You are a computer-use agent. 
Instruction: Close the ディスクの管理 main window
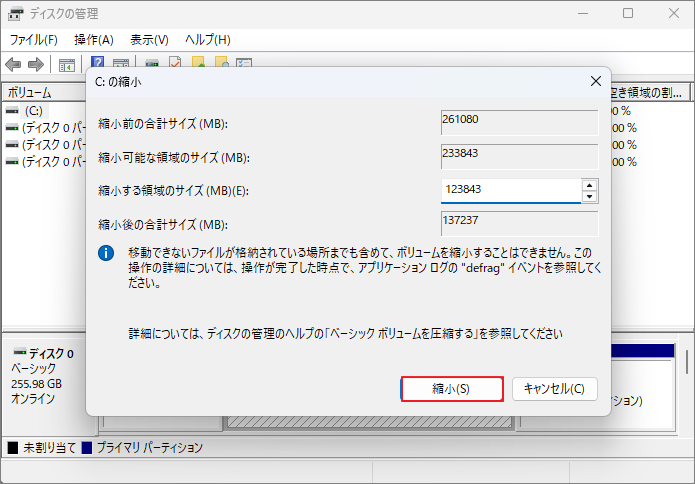674,14
